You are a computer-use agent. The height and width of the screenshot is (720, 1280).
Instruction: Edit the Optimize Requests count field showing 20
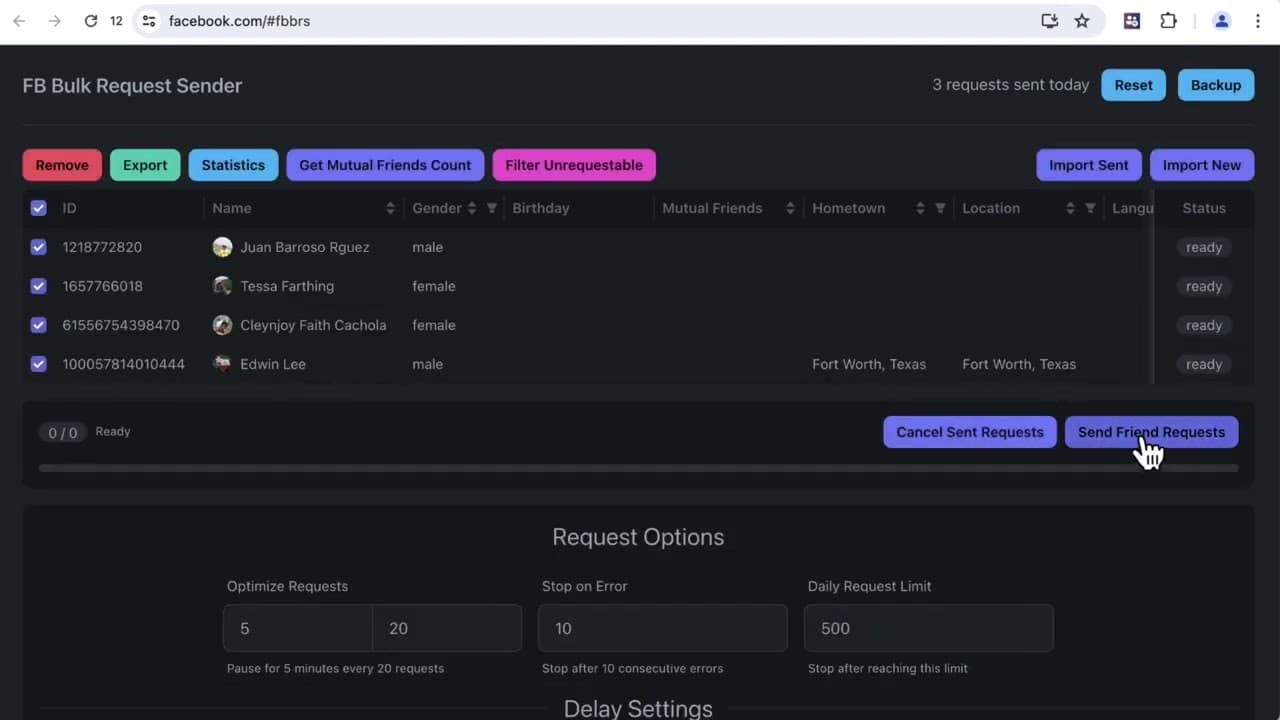pos(446,628)
